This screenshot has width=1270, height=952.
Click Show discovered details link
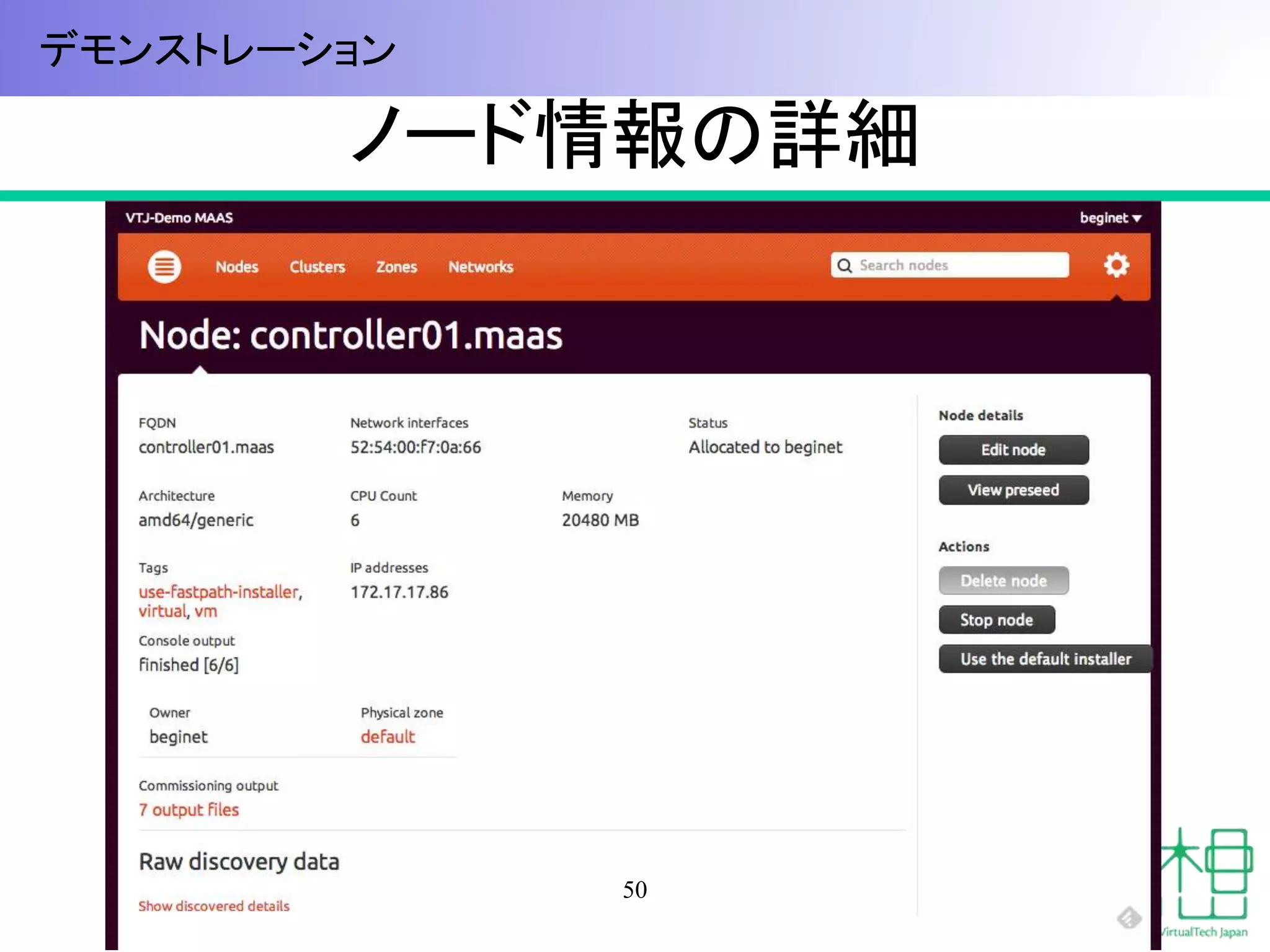[x=214, y=906]
